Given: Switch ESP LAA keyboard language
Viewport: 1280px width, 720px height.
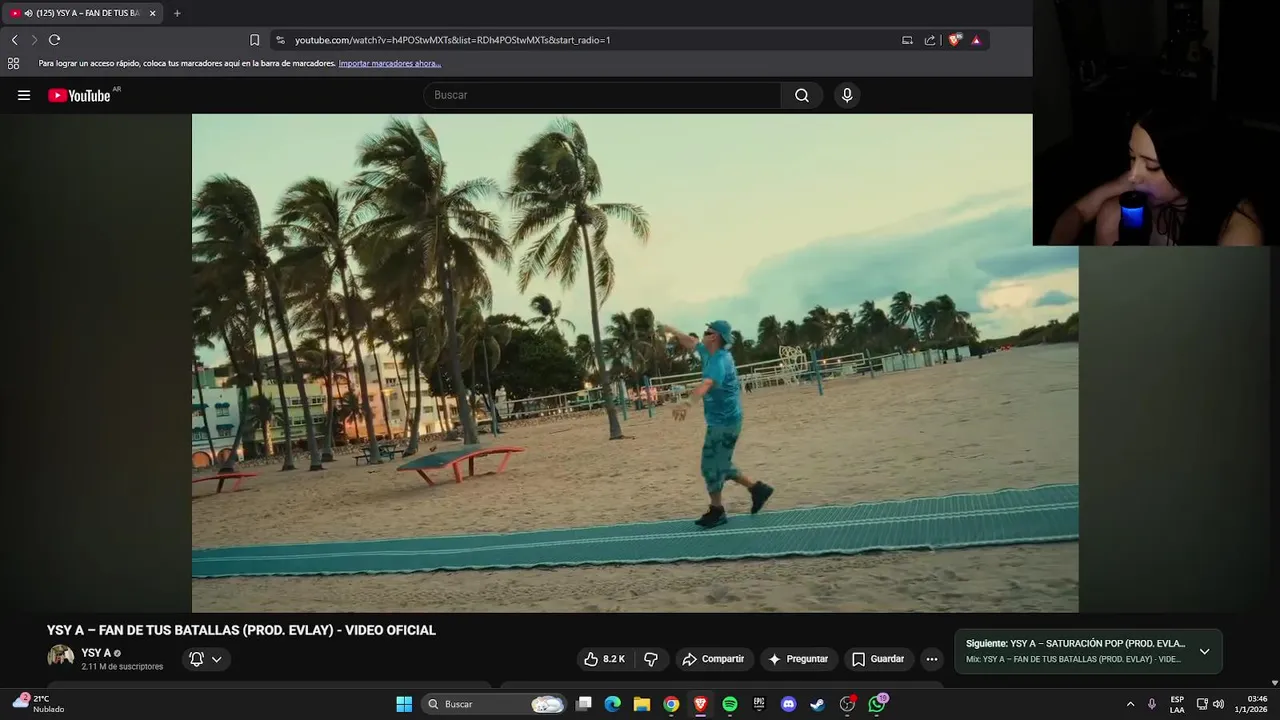Looking at the screenshot, I should coord(1177,704).
